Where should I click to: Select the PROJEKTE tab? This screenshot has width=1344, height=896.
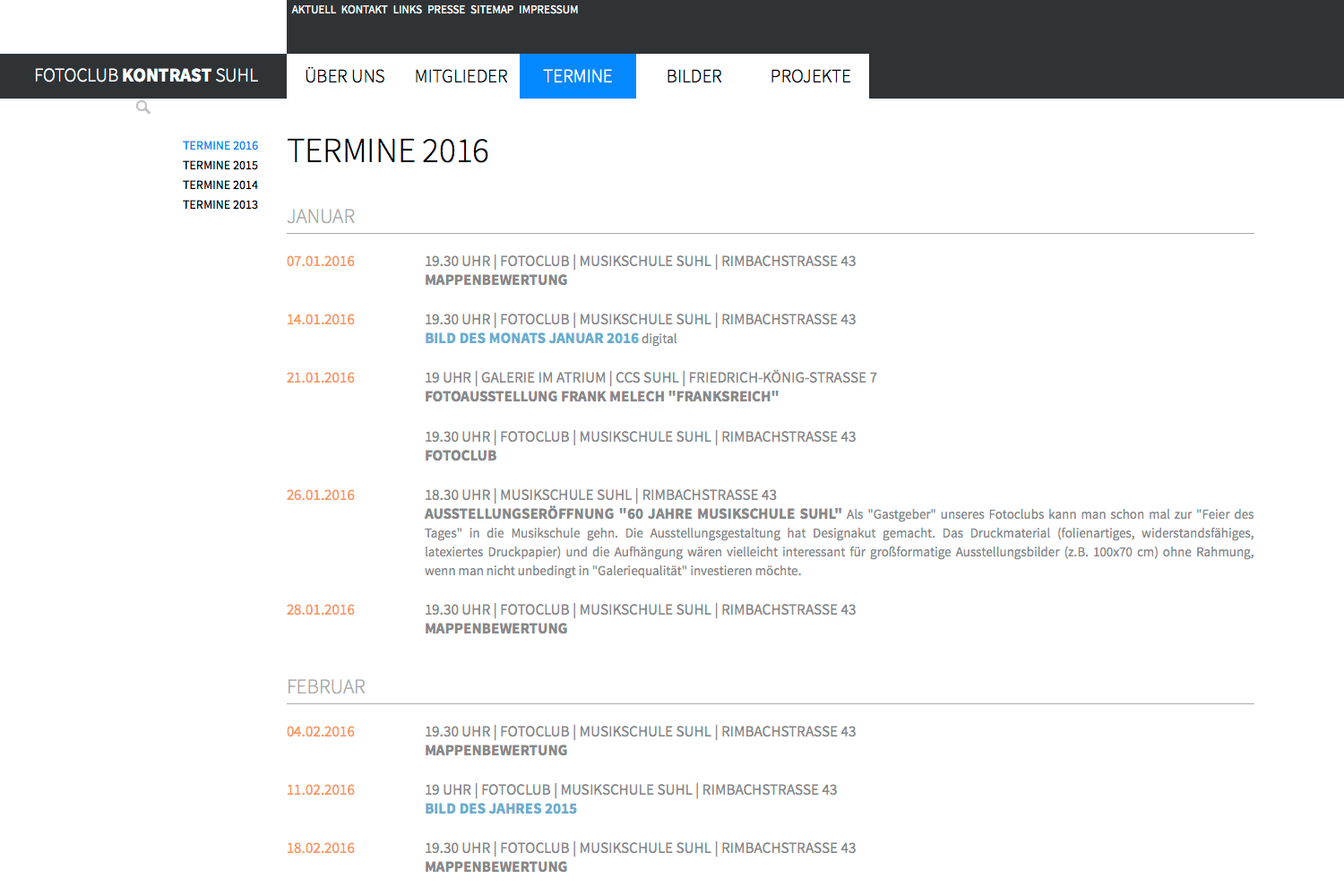[x=810, y=76]
